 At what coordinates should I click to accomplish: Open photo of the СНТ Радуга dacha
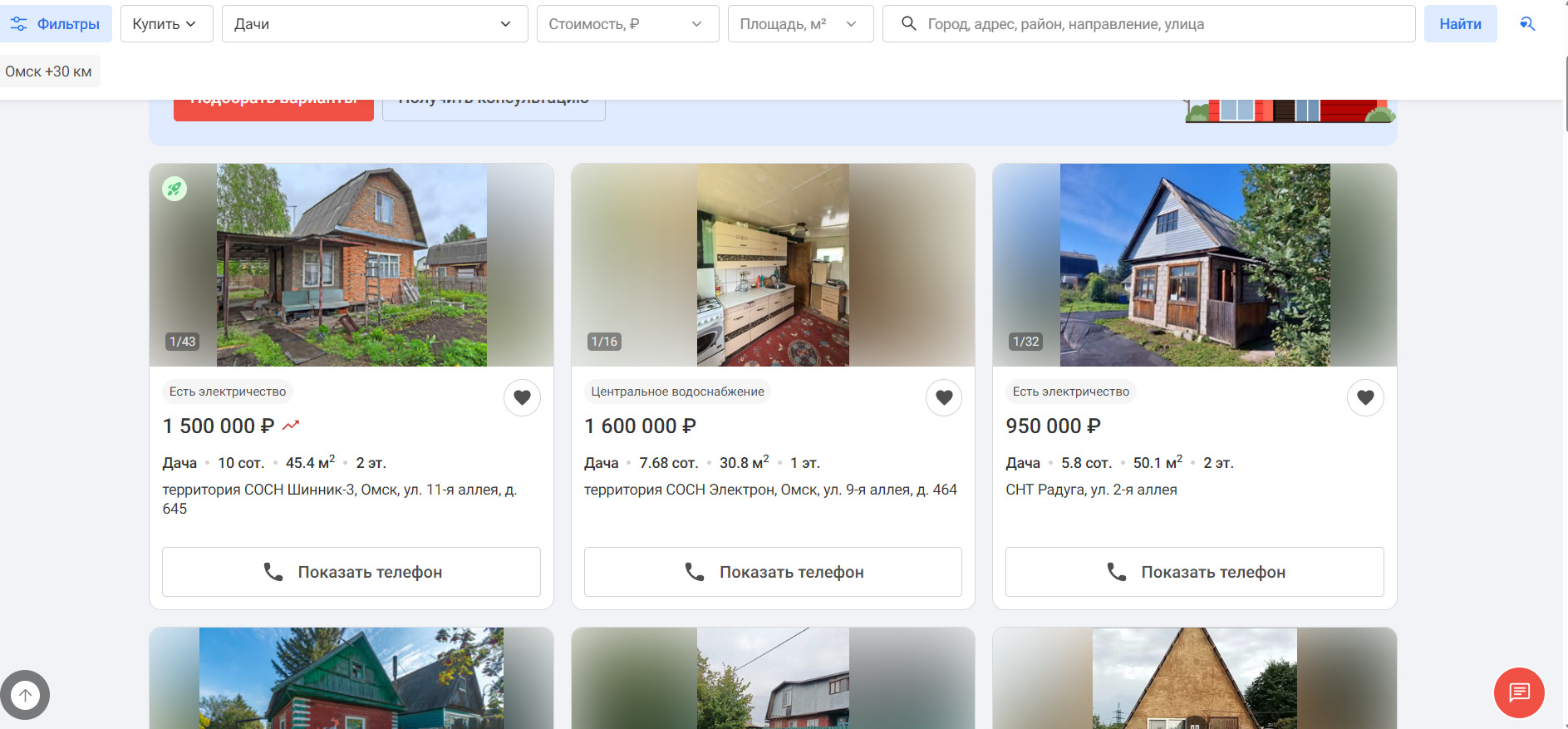coord(1195,265)
